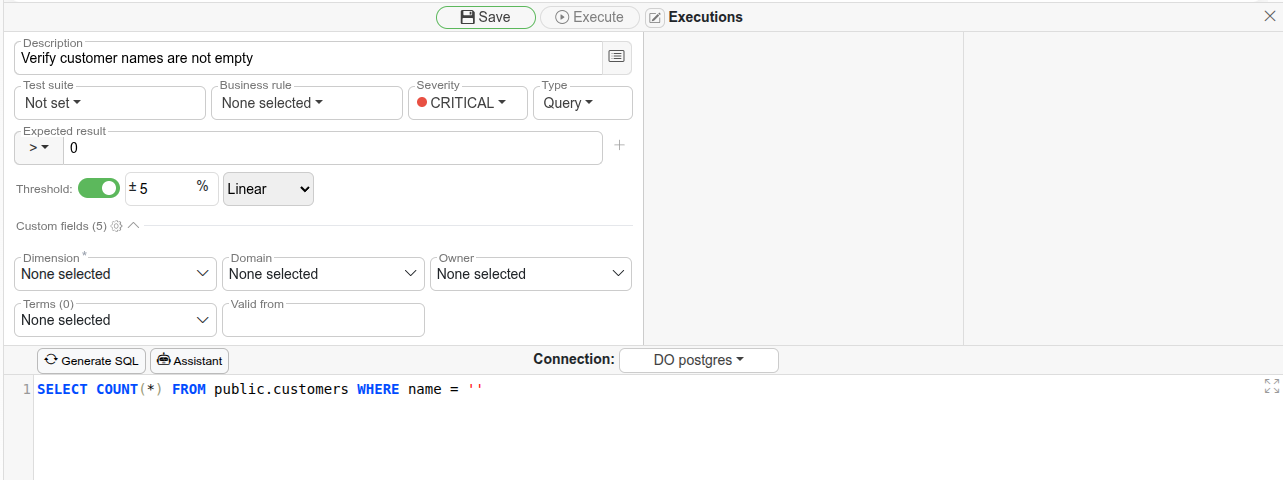
Task: Open the Test suite dropdown
Action: [110, 103]
